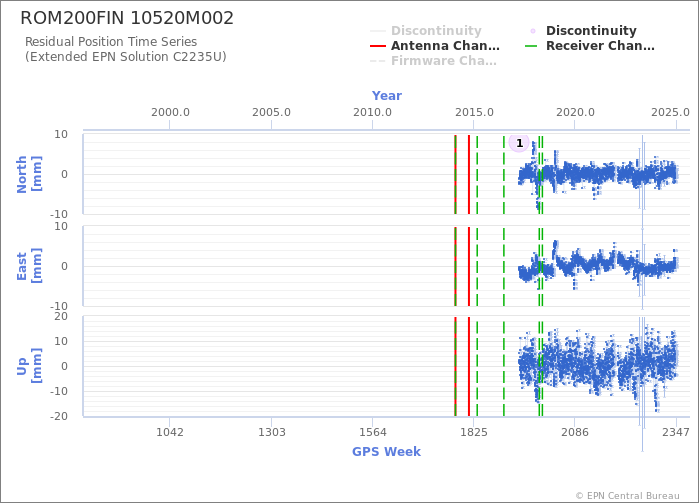The image size is (700, 504).
Task: Click the purple Discontinuity dot symbol in legend
Action: 533,31
